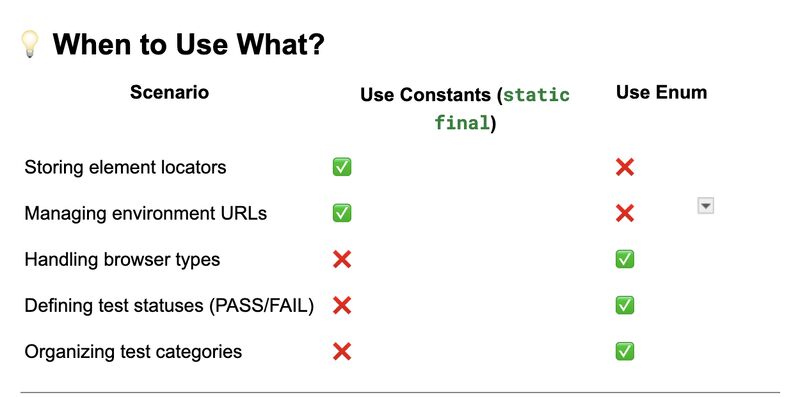
Task: Click red cross under Constants for test categories
Action: click(342, 351)
